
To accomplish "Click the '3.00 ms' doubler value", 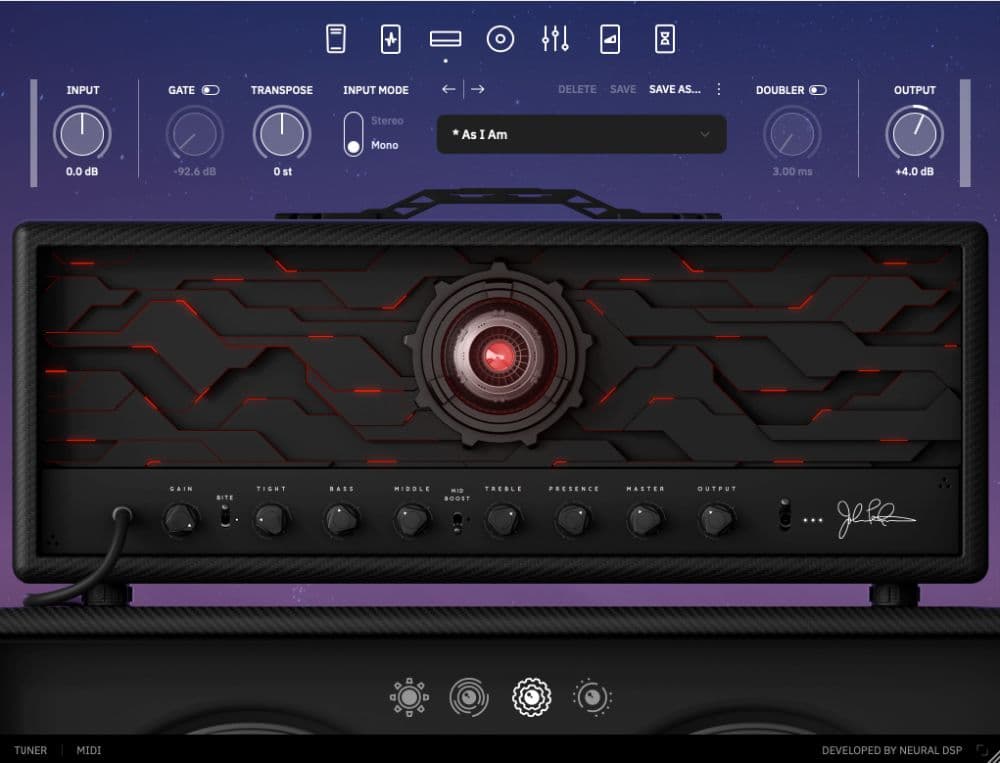I will 792,172.
